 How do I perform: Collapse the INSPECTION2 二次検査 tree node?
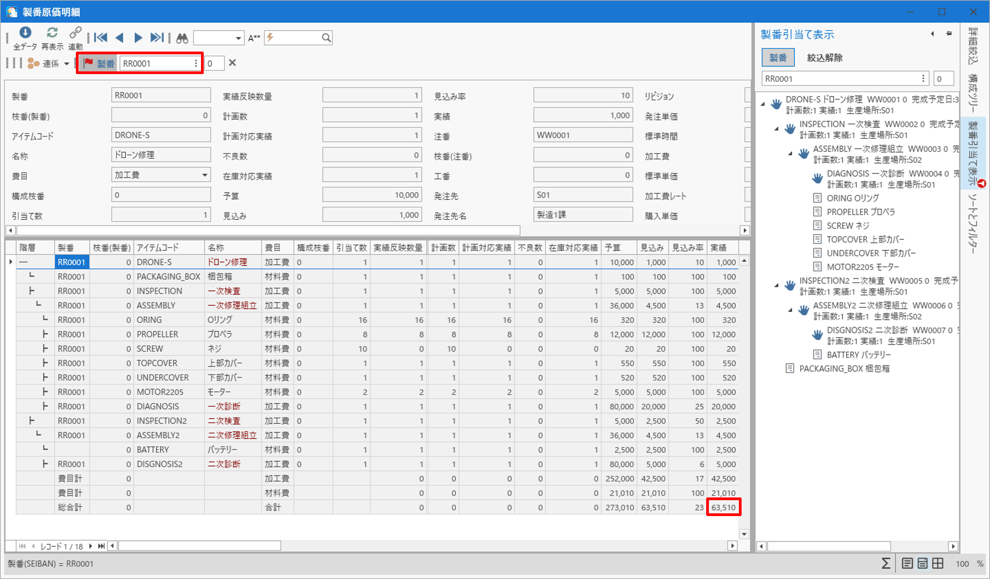click(777, 284)
